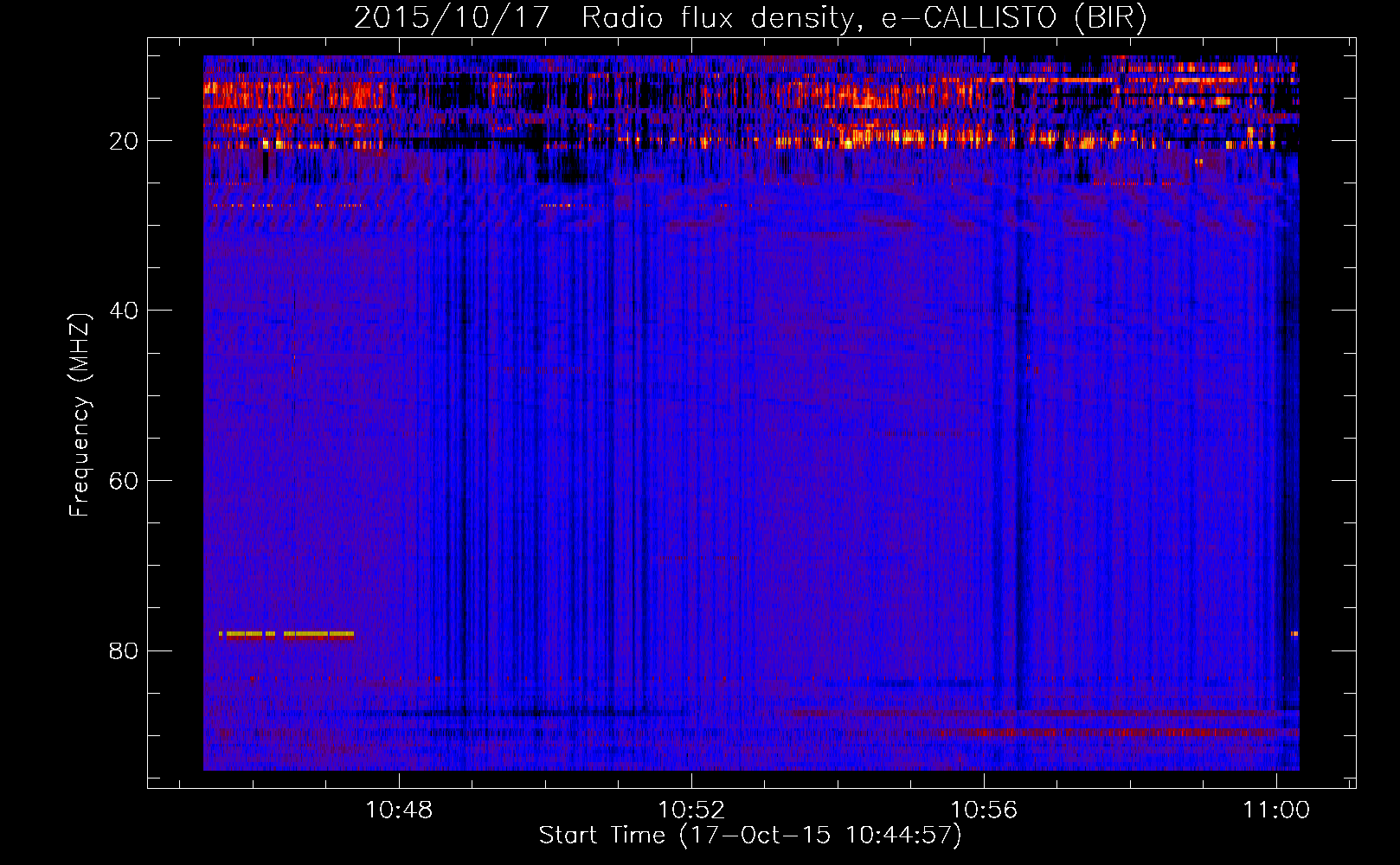Click the 11:00 time tick label

tap(1276, 811)
